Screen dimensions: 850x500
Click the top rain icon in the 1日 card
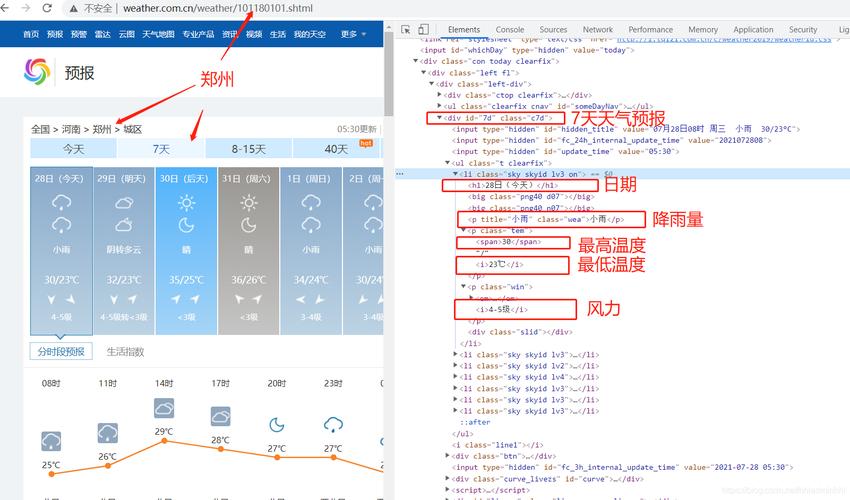click(311, 203)
